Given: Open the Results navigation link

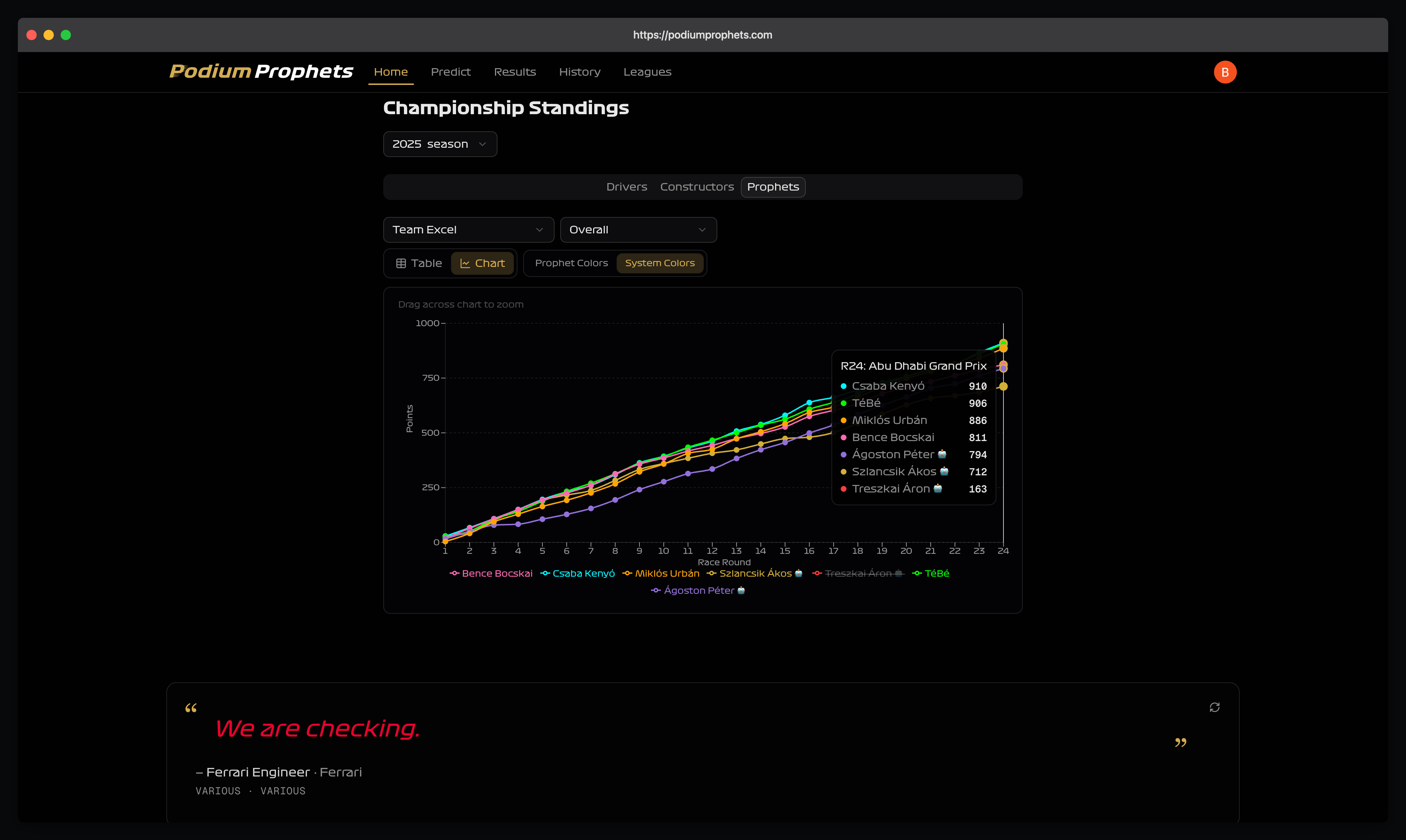Looking at the screenshot, I should point(515,72).
